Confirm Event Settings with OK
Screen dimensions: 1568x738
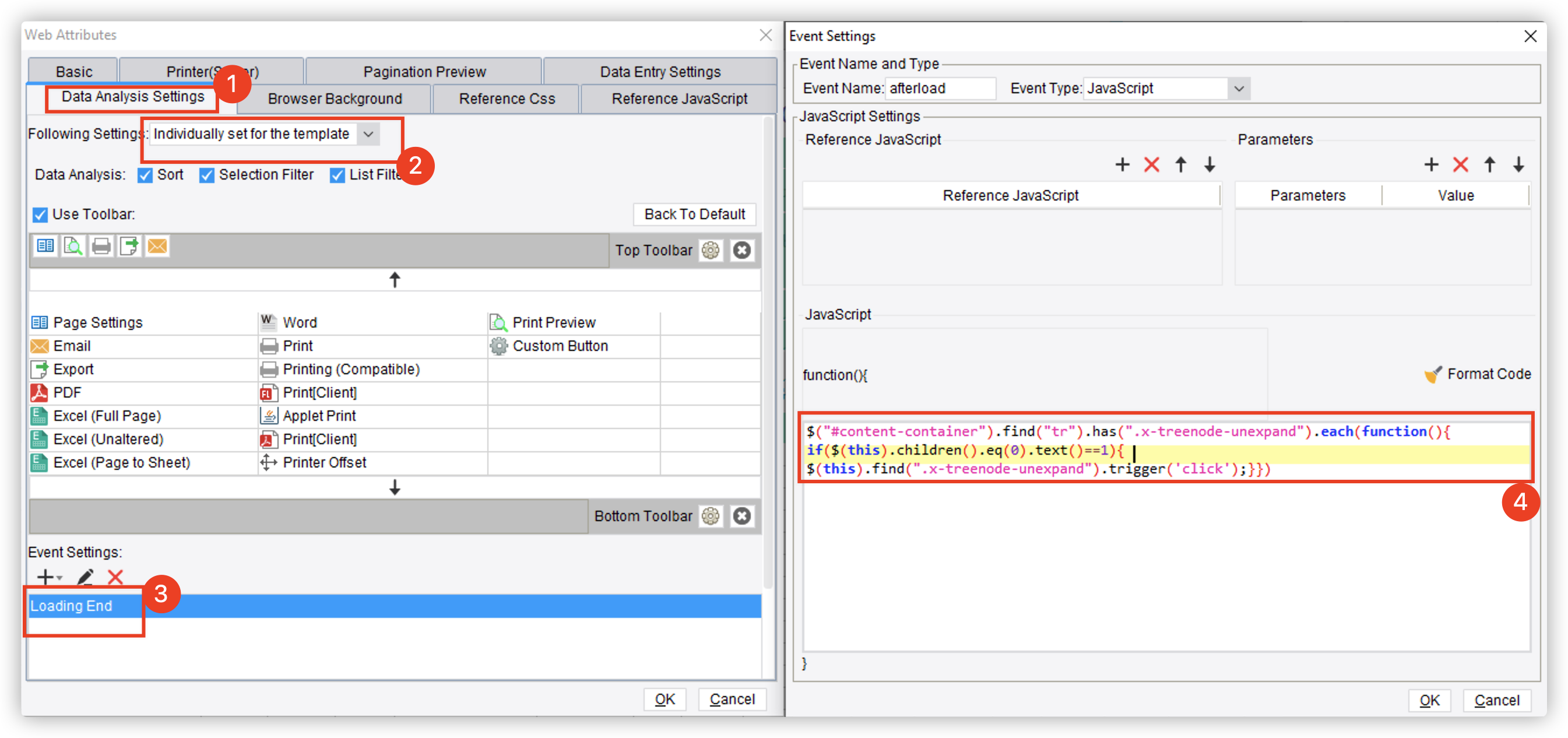pos(1429,700)
